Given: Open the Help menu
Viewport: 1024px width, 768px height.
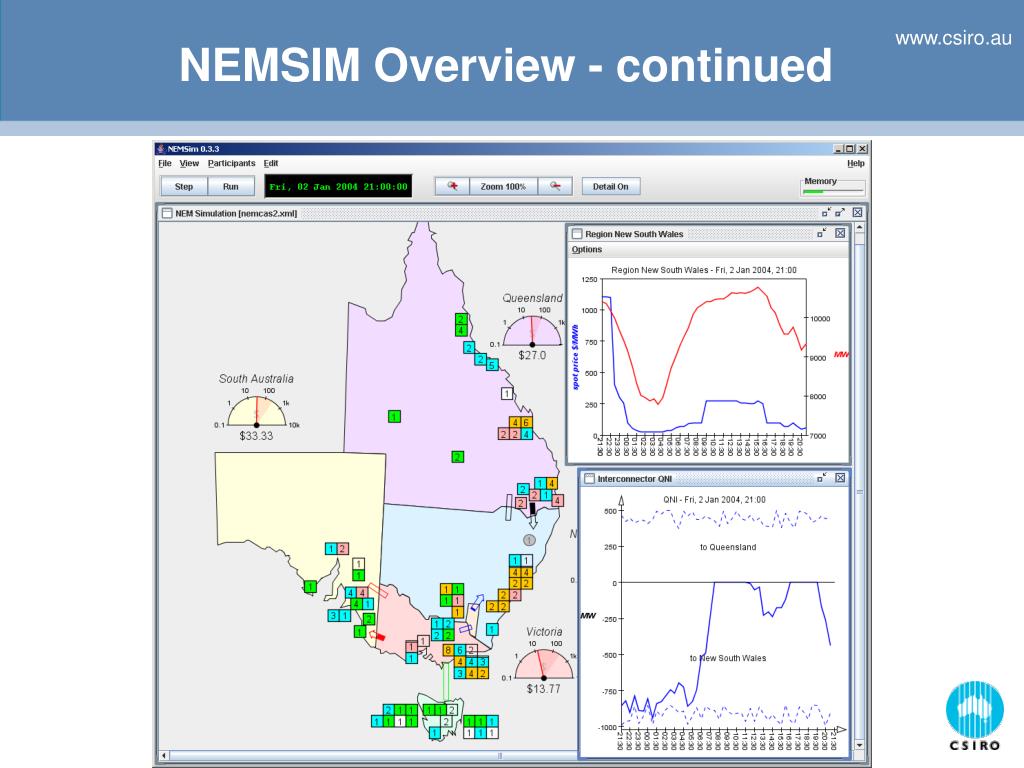Looking at the screenshot, I should click(x=856, y=163).
